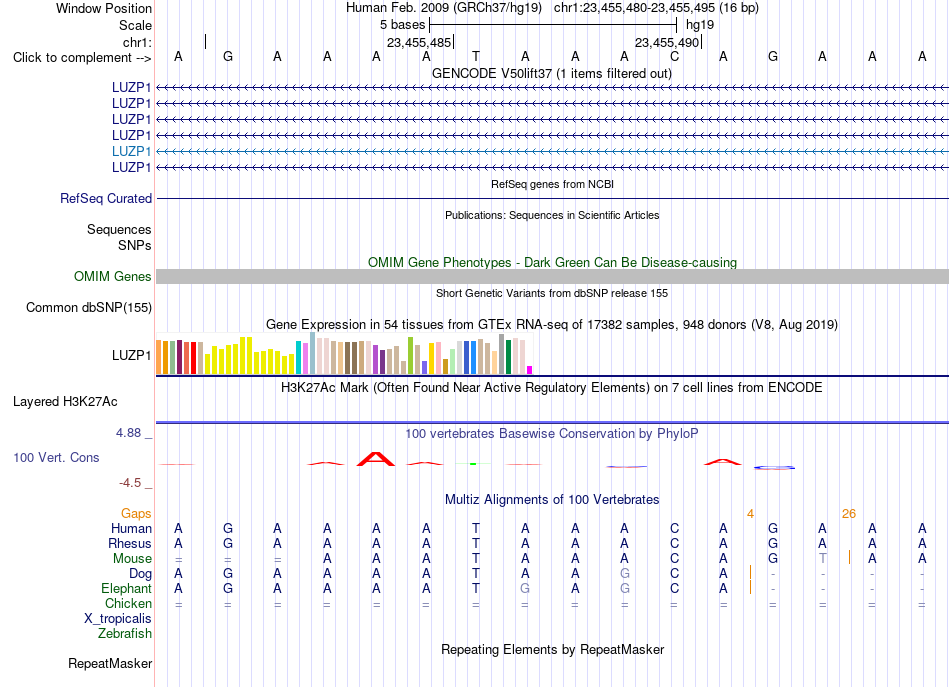This screenshot has height=687, width=950.
Task: Click the 'Elephant' species row label
Action: (x=126, y=588)
